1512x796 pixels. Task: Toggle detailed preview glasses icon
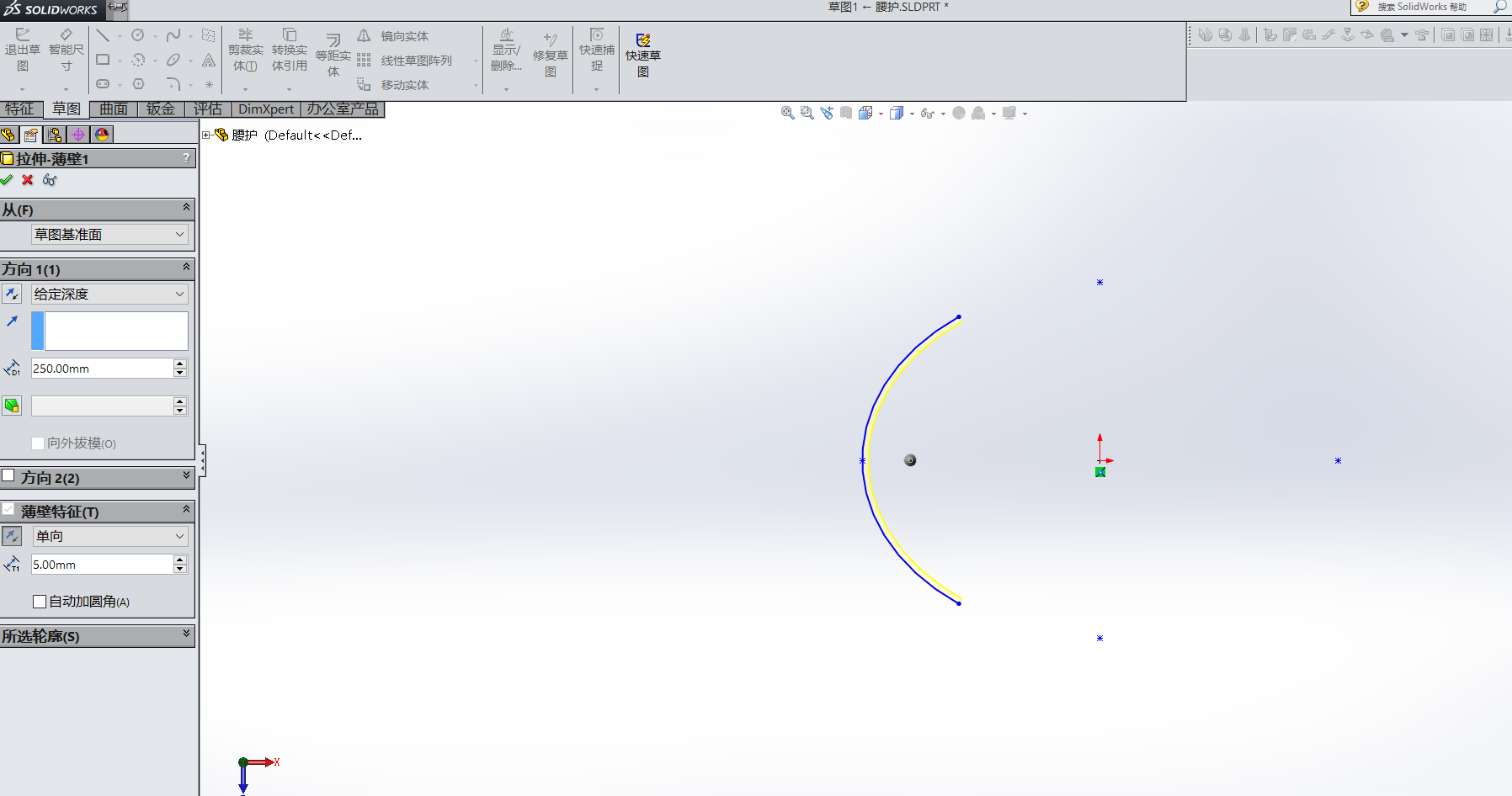coord(50,180)
